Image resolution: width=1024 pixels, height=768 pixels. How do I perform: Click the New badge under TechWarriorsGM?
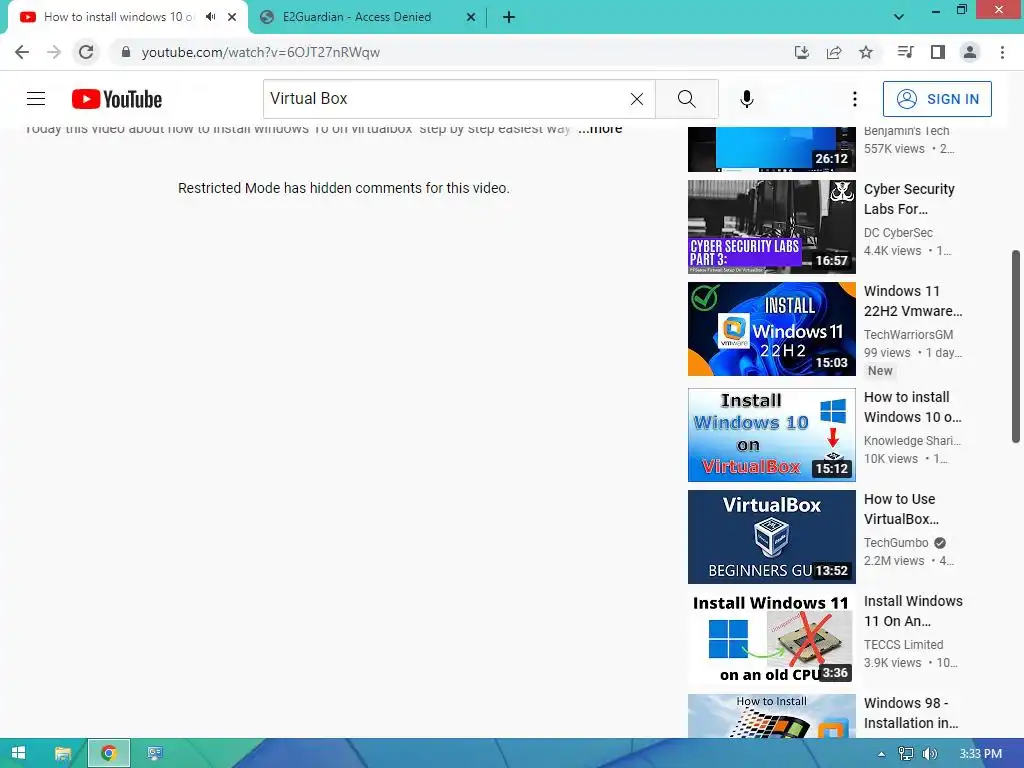(x=880, y=371)
